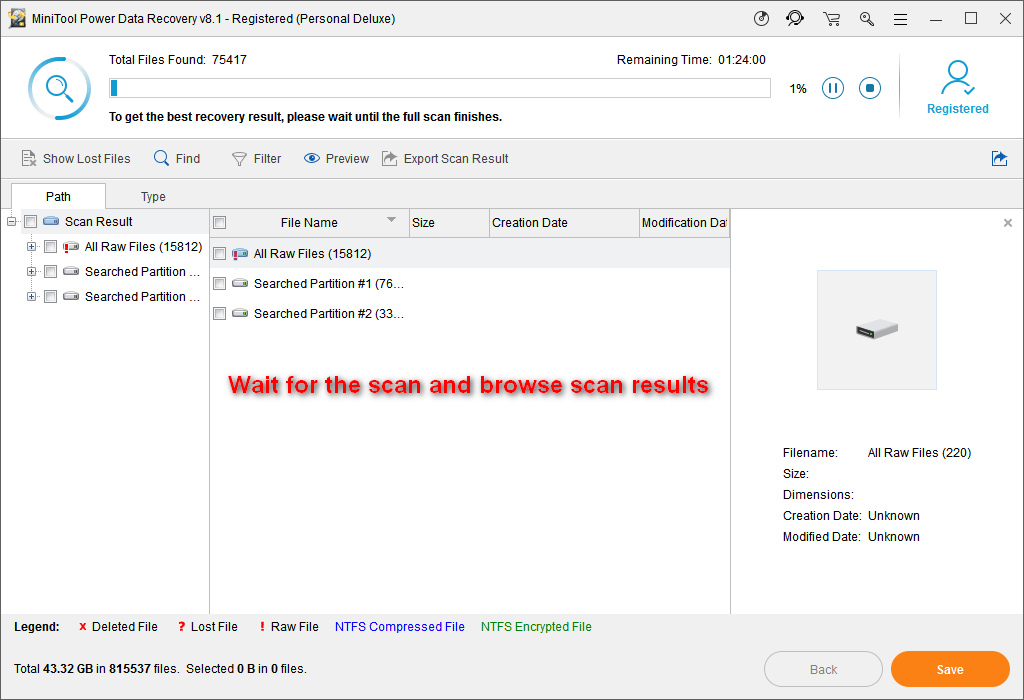Sort by Modification Date column

tap(684, 223)
